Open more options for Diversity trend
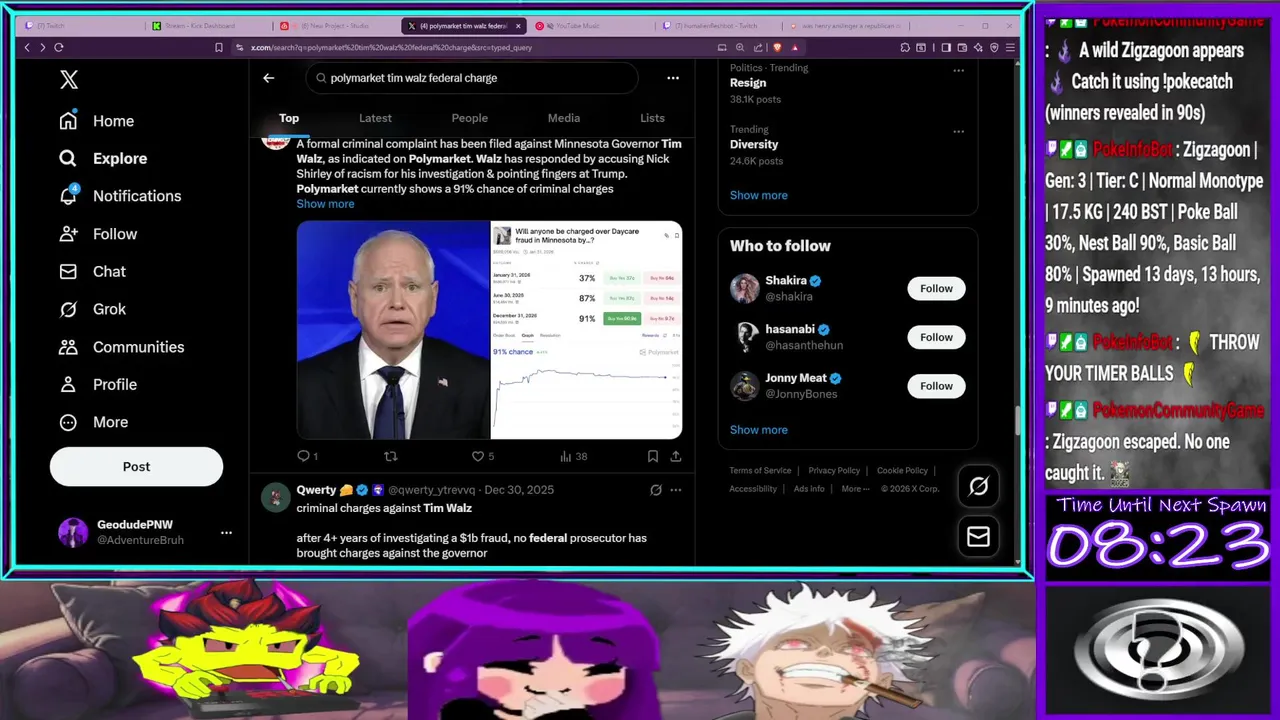This screenshot has width=1280, height=720. point(958,132)
